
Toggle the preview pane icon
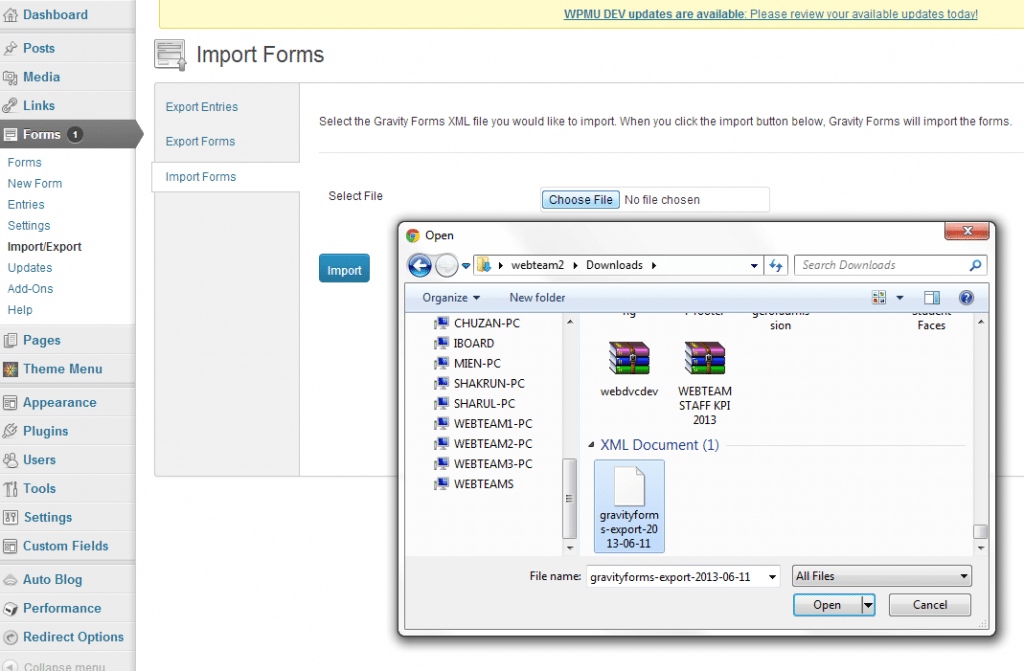coord(932,298)
